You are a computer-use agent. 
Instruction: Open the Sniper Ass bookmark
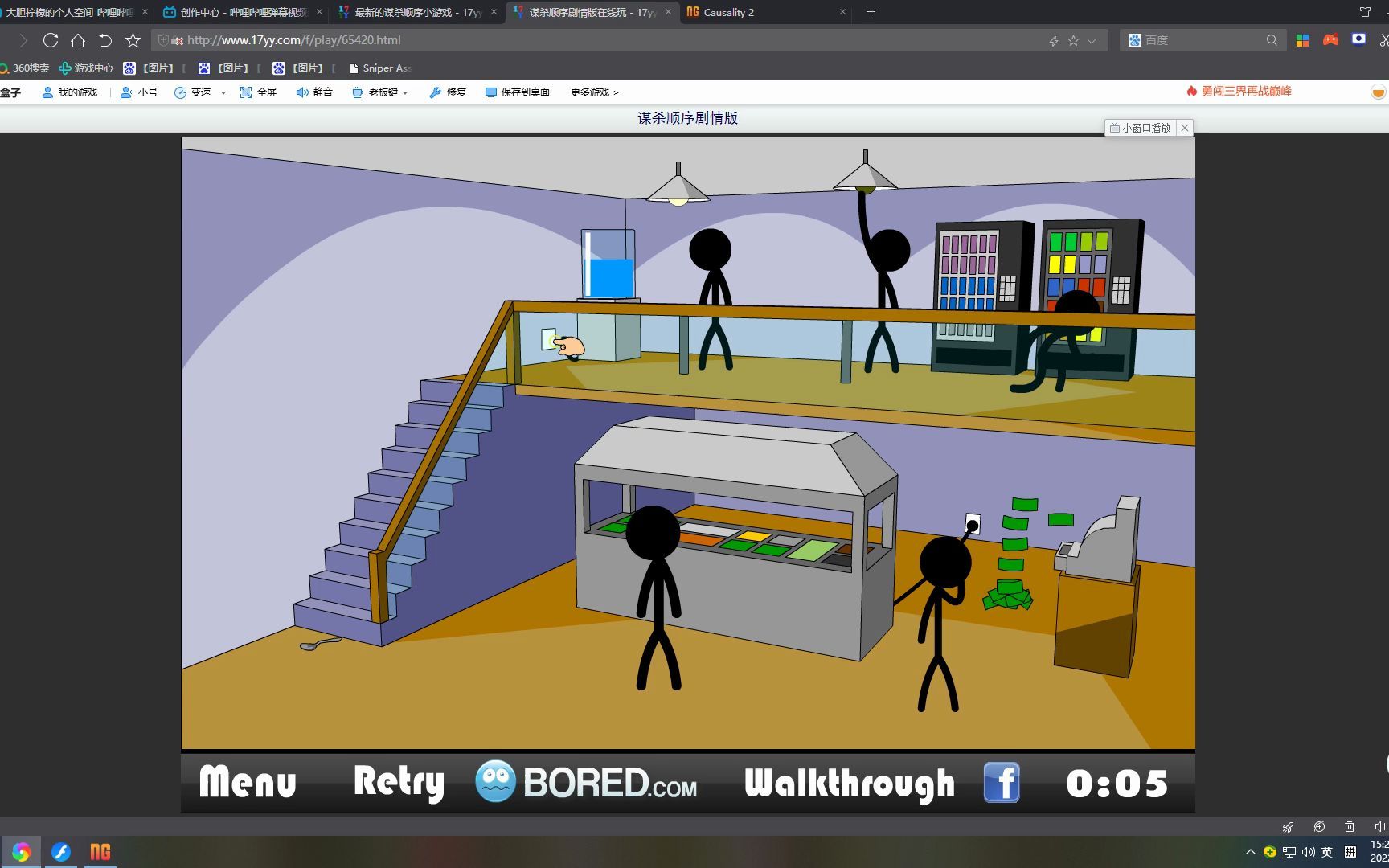coord(379,68)
